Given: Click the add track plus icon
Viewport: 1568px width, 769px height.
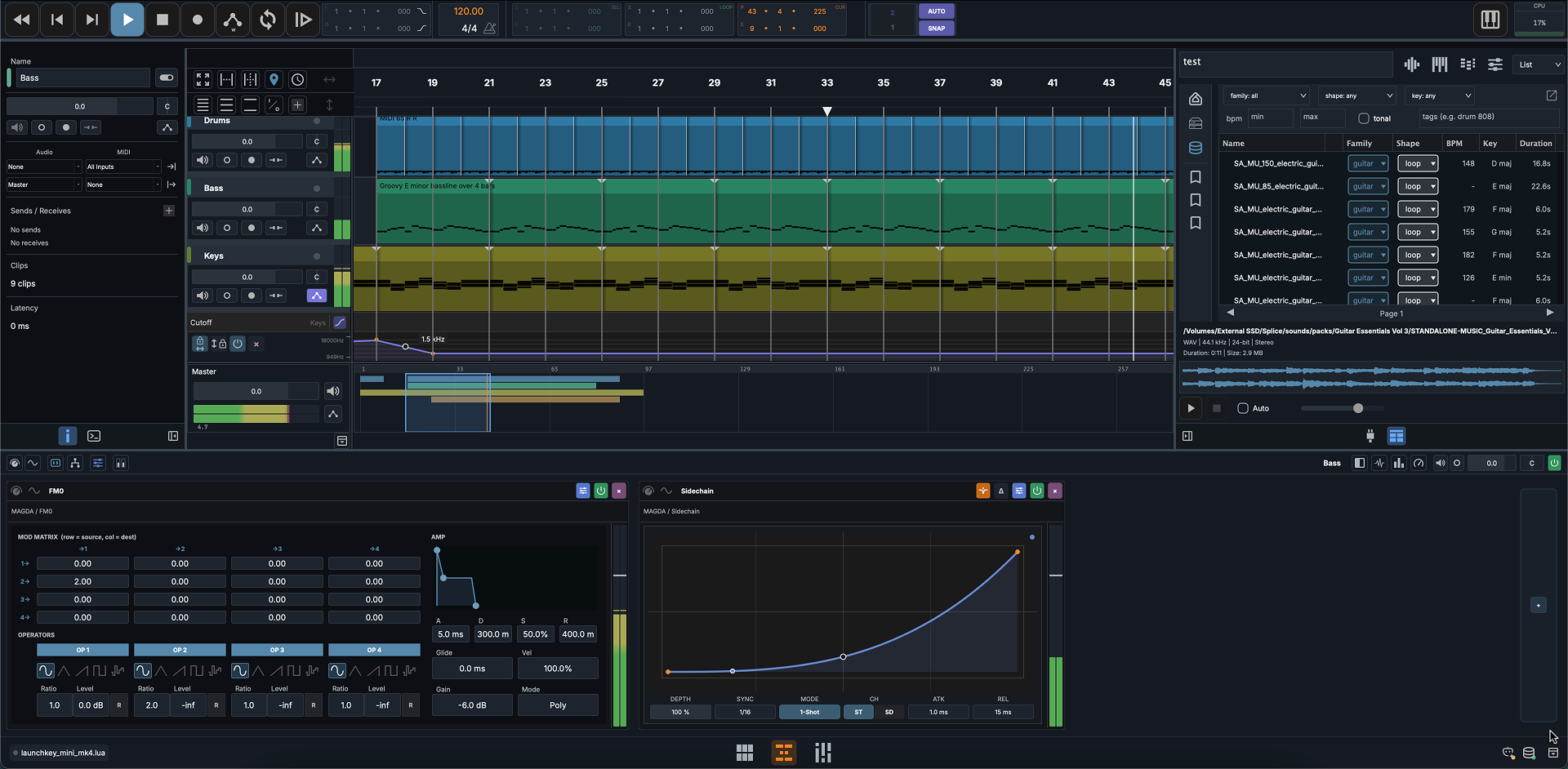Looking at the screenshot, I should tap(297, 104).
